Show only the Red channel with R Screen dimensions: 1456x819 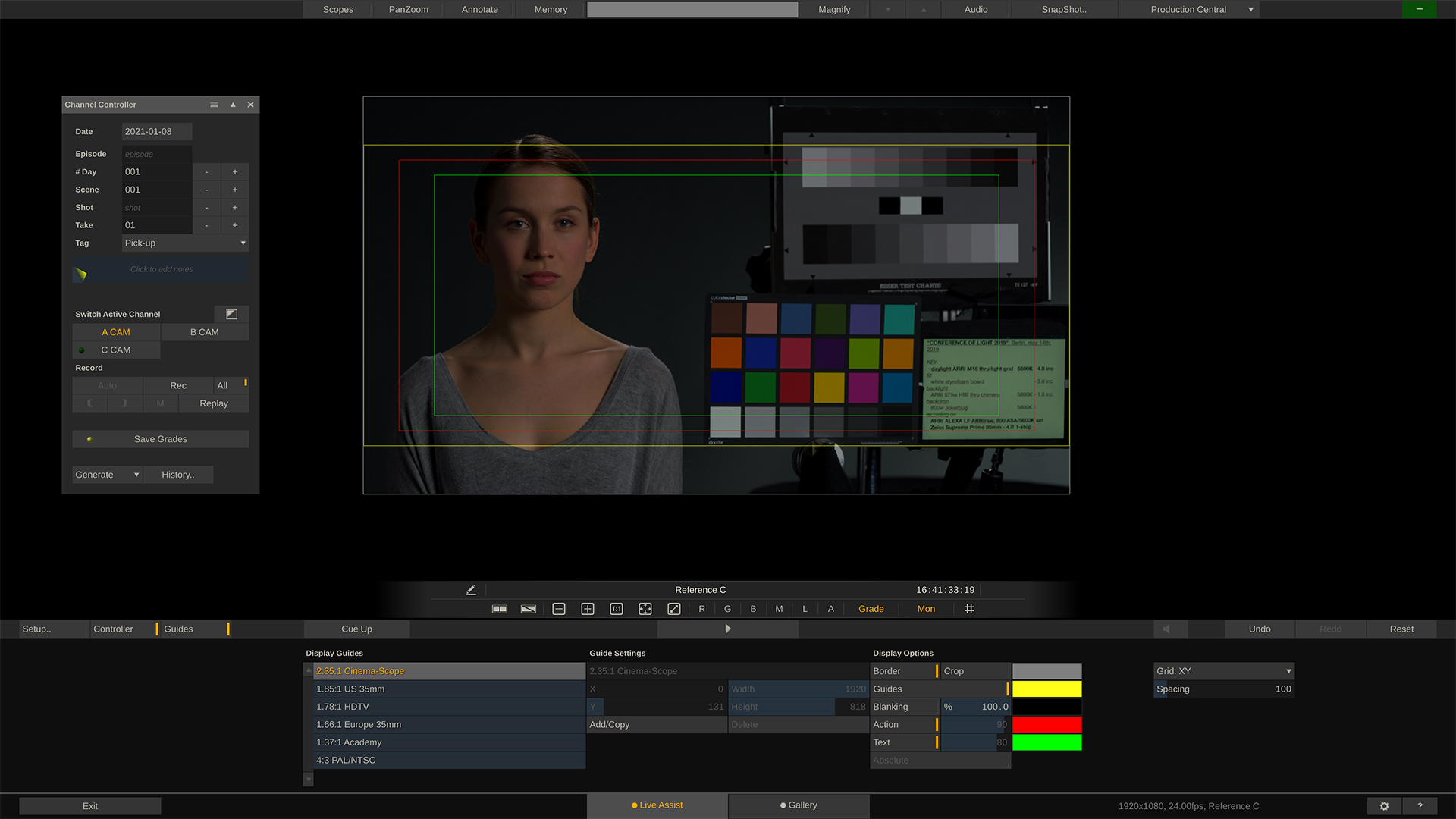pos(701,608)
